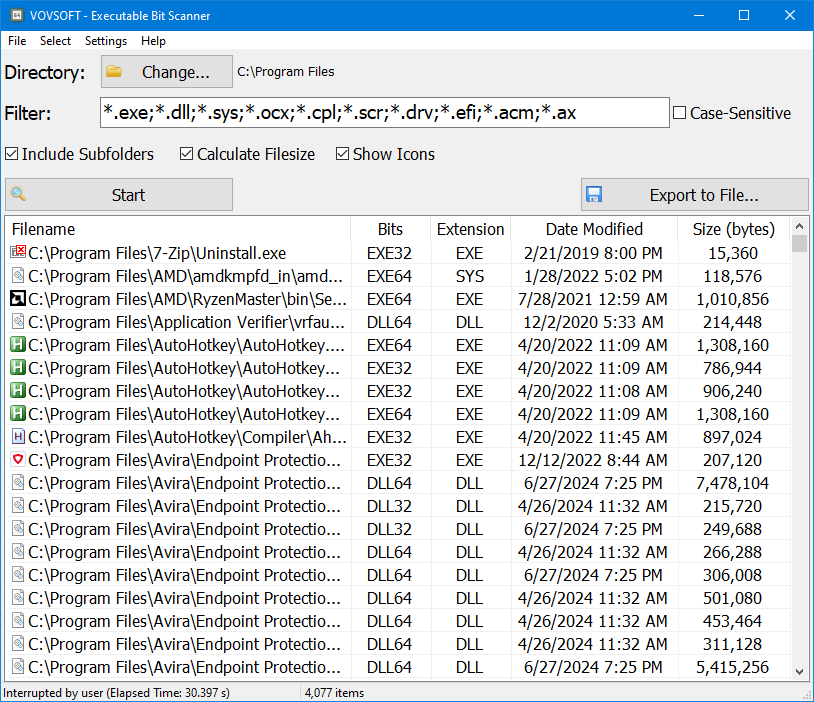814x702 pixels.
Task: Click the icon of the 249,688 byte Avira DLL
Action: coord(18,529)
